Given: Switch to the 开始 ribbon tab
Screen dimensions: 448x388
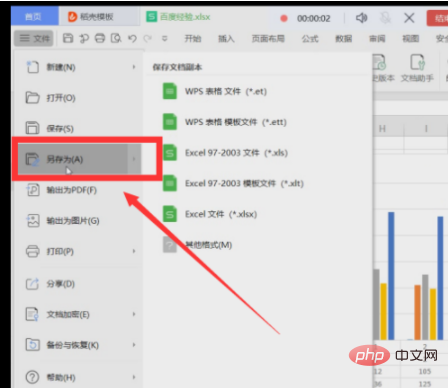Looking at the screenshot, I should coord(193,39).
